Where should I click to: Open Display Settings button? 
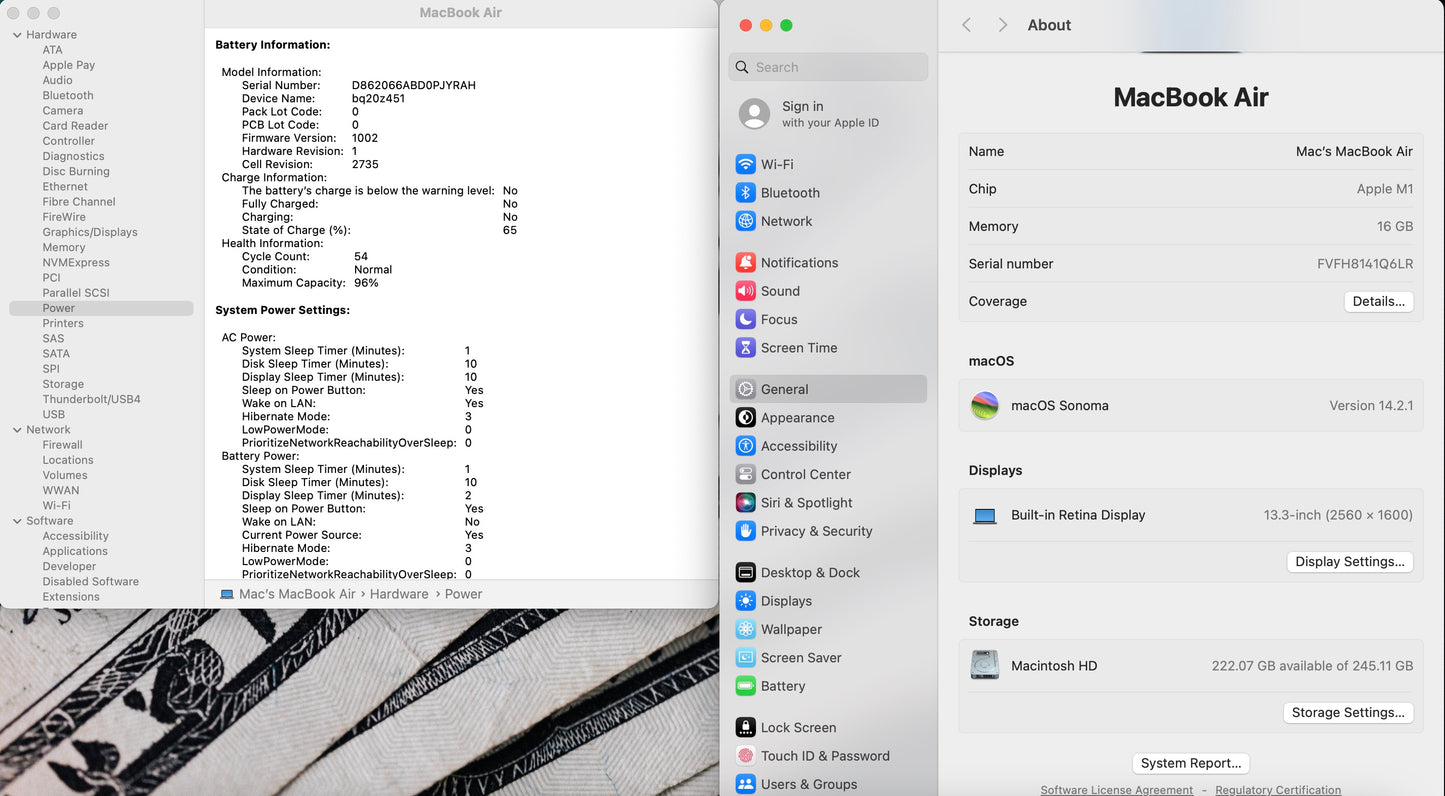pyautogui.click(x=1349, y=562)
